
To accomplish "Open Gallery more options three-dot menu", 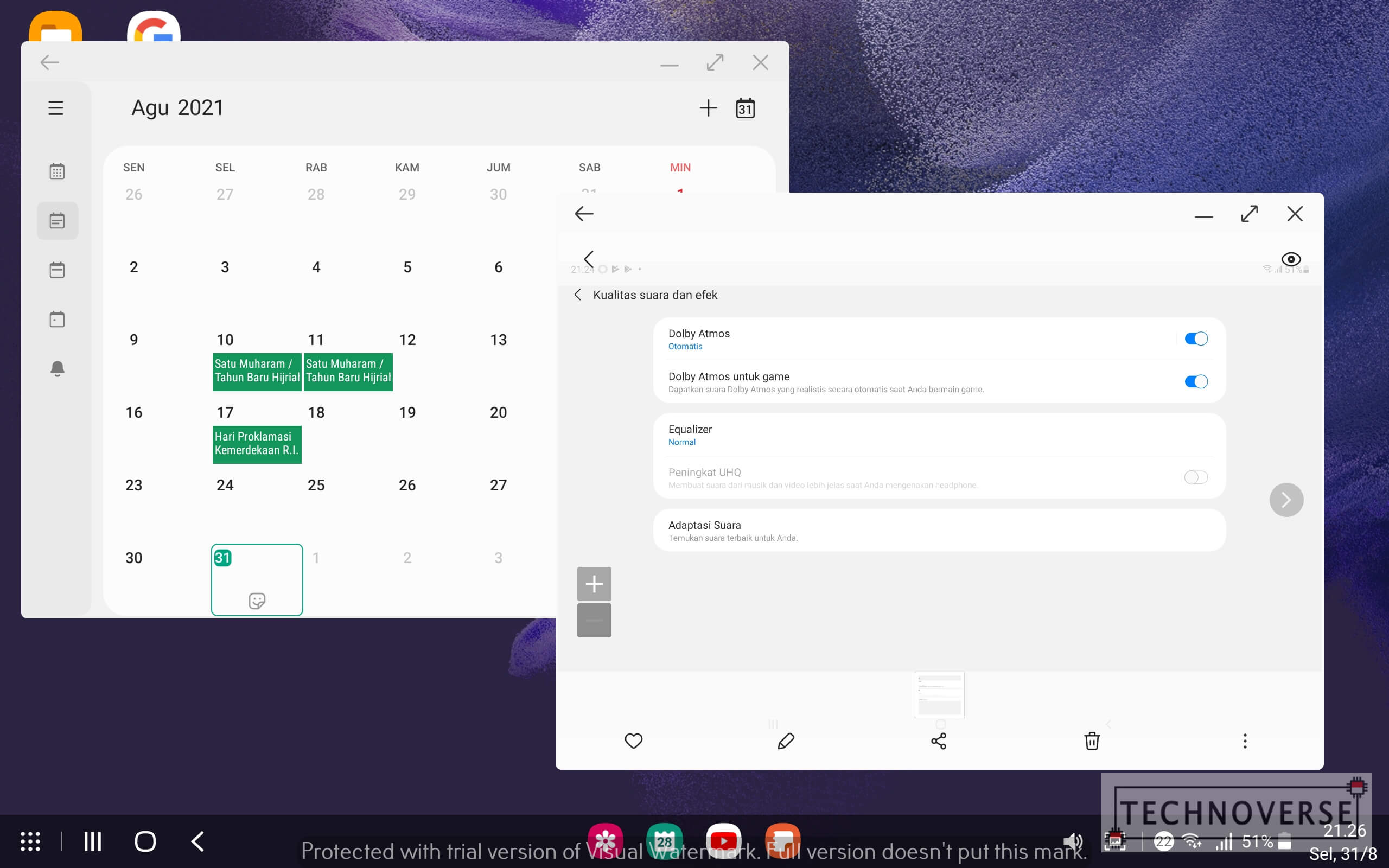I will 1244,741.
